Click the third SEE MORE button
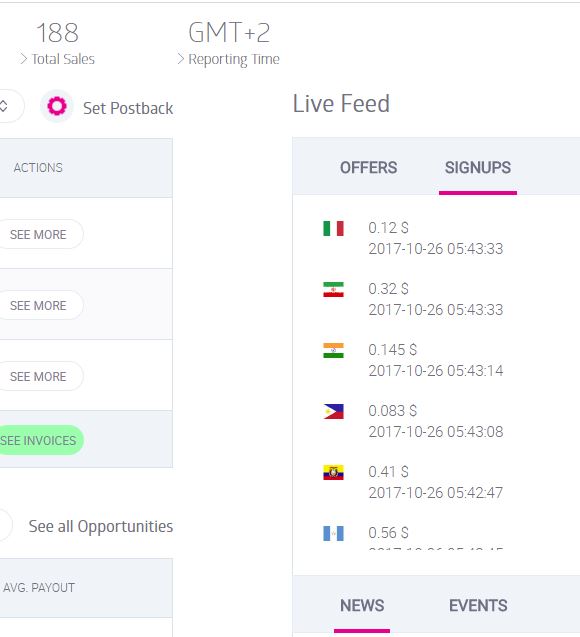This screenshot has width=580, height=637. pos(41,377)
